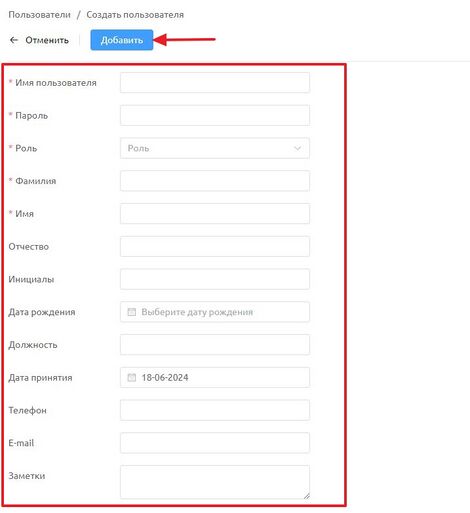
Task: Focus the Имя пользователя input field
Action: 215,83
